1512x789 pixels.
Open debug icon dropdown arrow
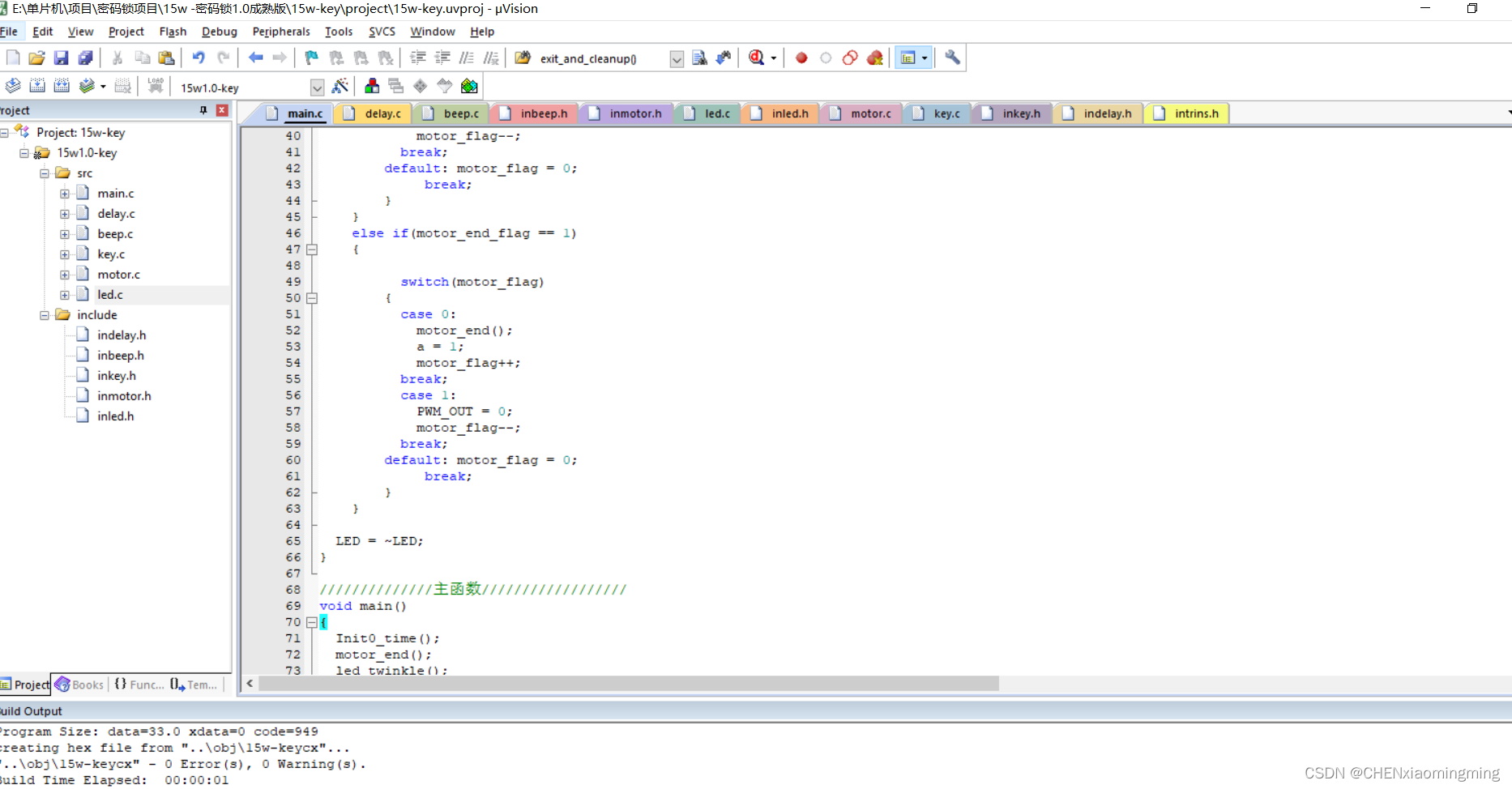[x=773, y=58]
